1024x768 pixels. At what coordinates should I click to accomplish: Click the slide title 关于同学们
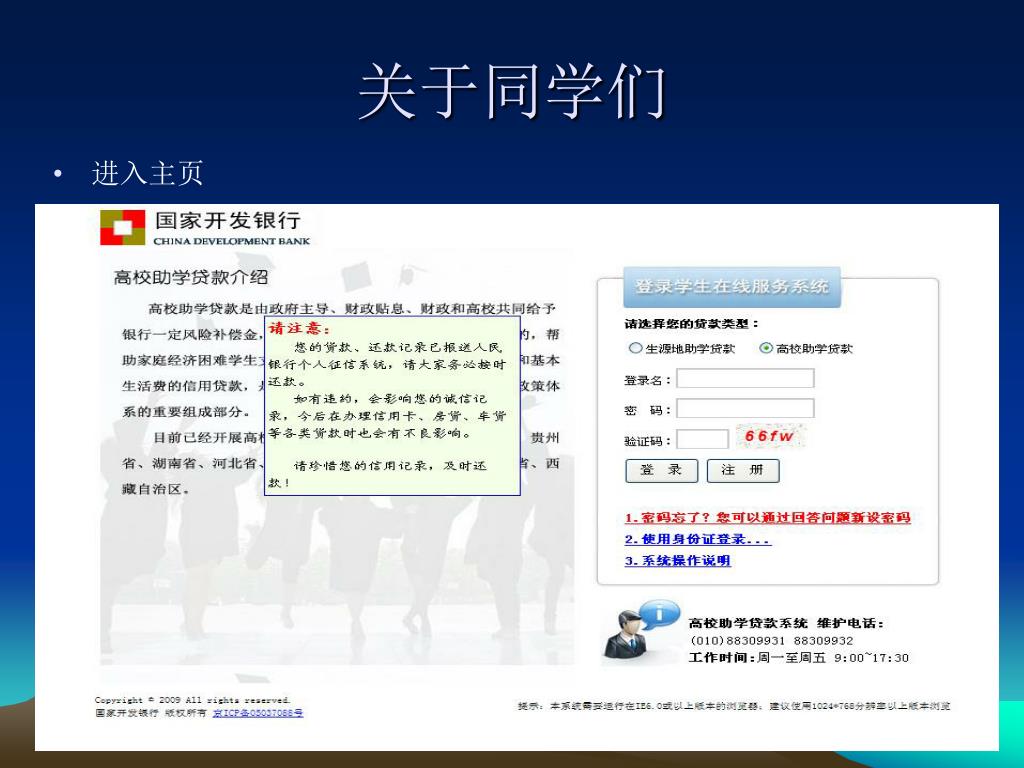(512, 91)
